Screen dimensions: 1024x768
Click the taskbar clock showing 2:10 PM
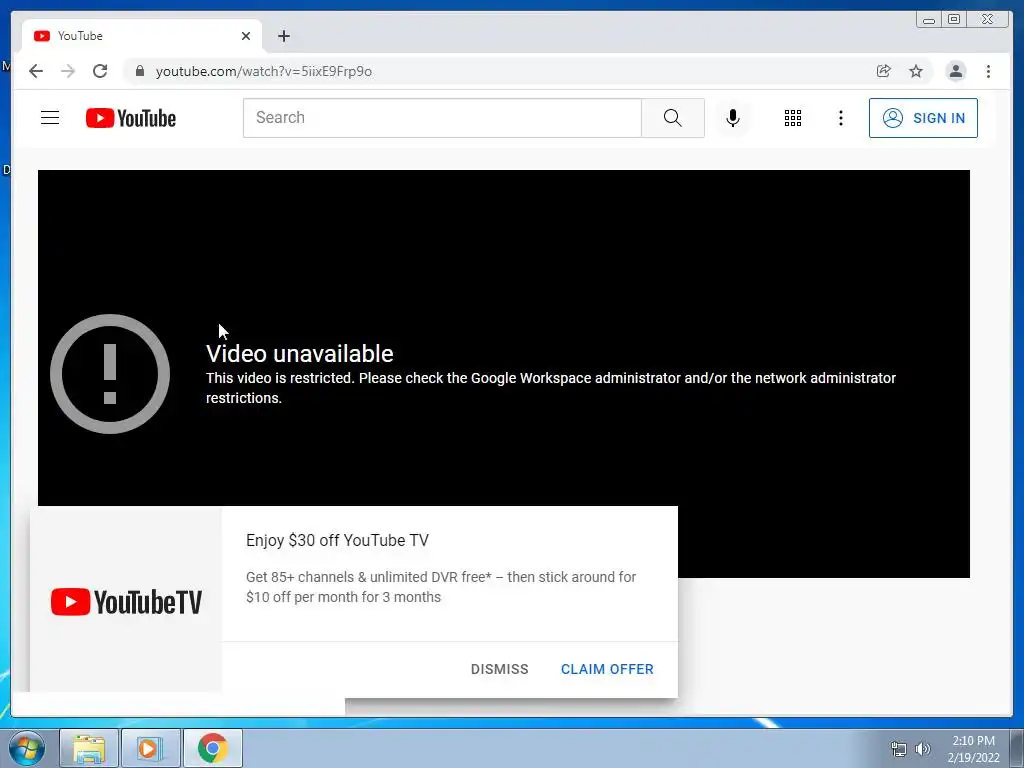click(973, 749)
